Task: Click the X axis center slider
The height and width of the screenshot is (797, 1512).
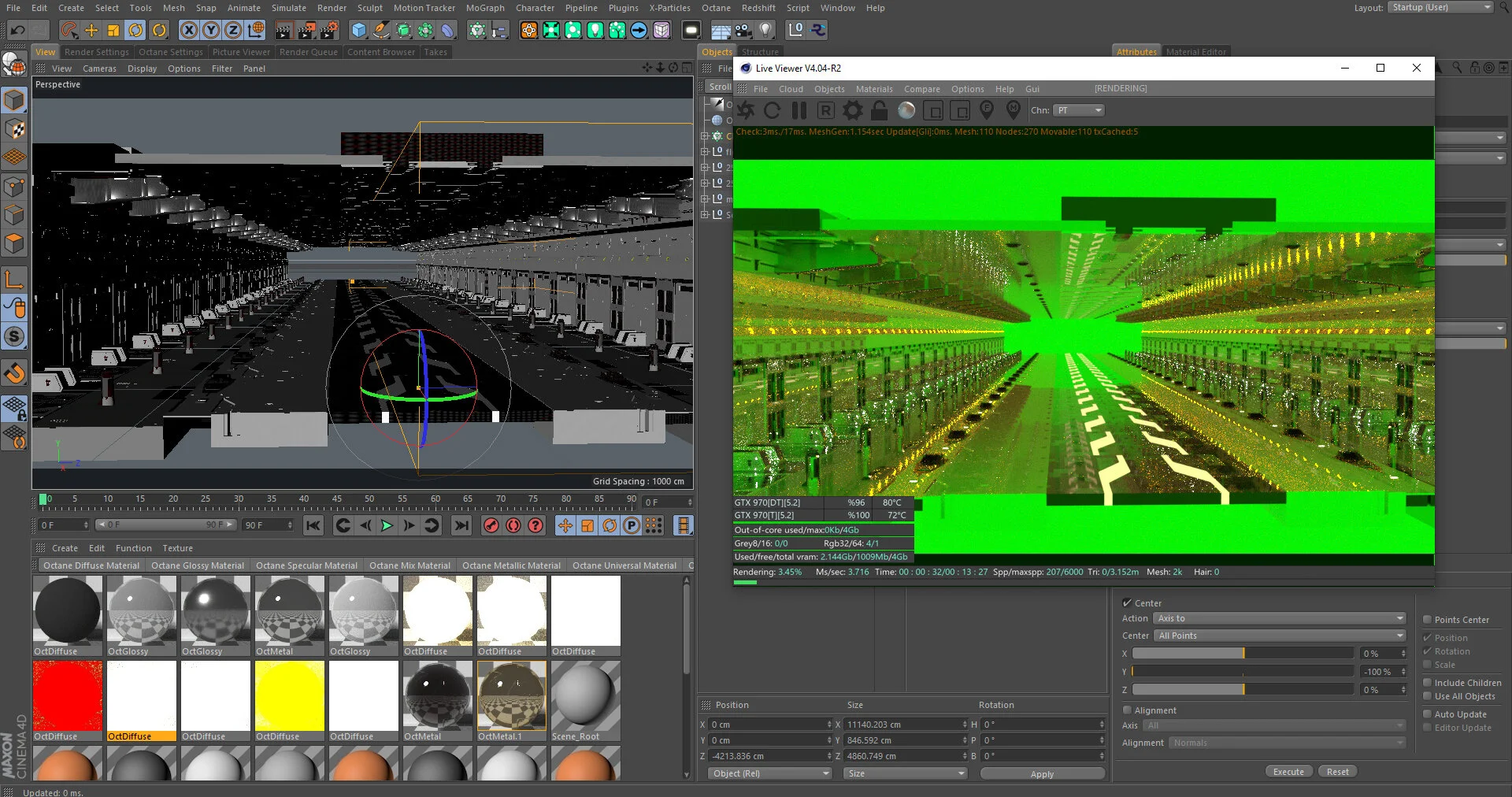Action: click(x=1243, y=654)
